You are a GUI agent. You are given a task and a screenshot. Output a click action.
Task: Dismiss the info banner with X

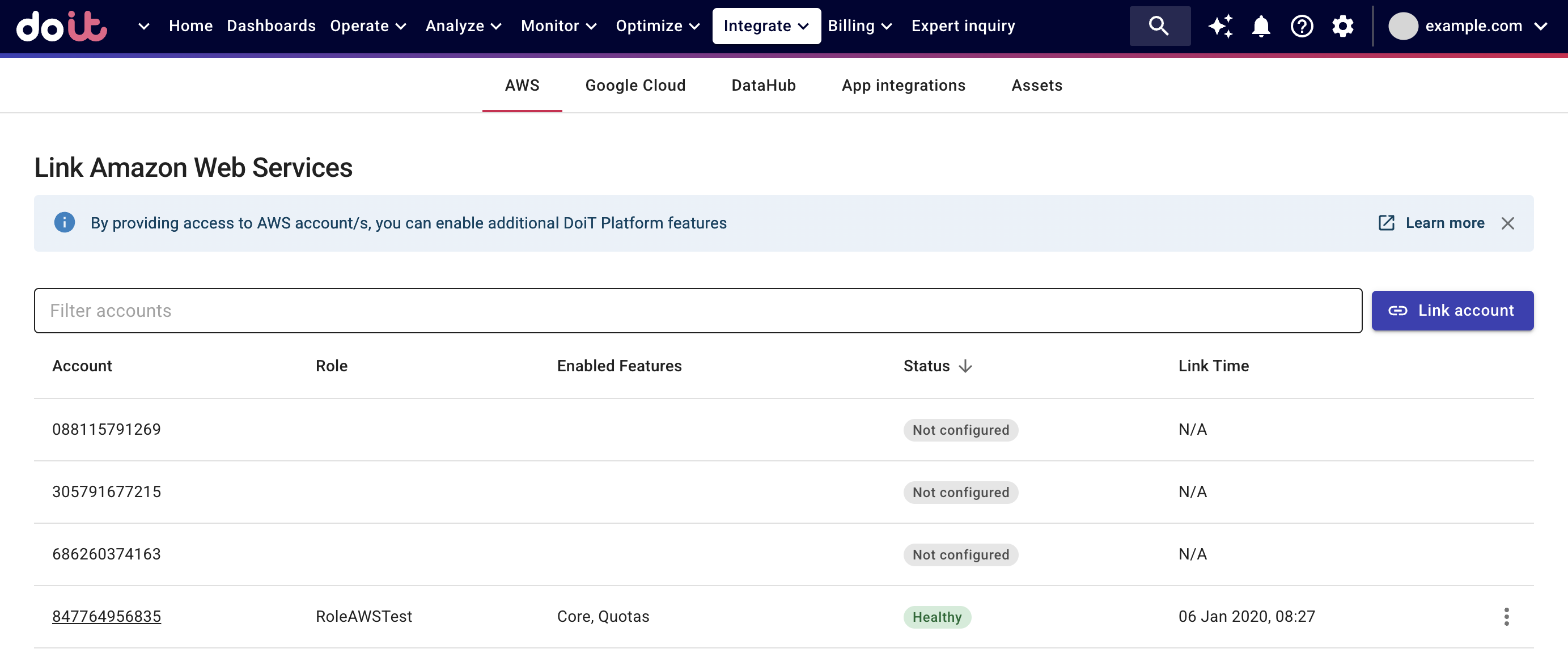point(1508,223)
